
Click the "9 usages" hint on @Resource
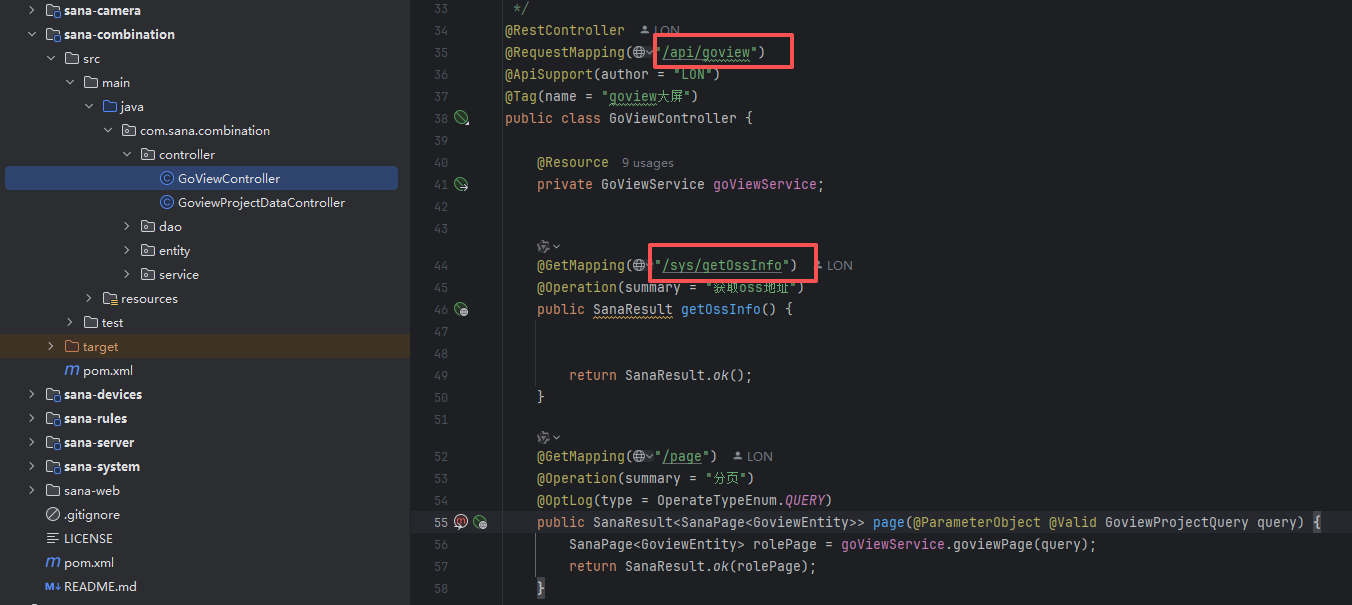coord(647,163)
